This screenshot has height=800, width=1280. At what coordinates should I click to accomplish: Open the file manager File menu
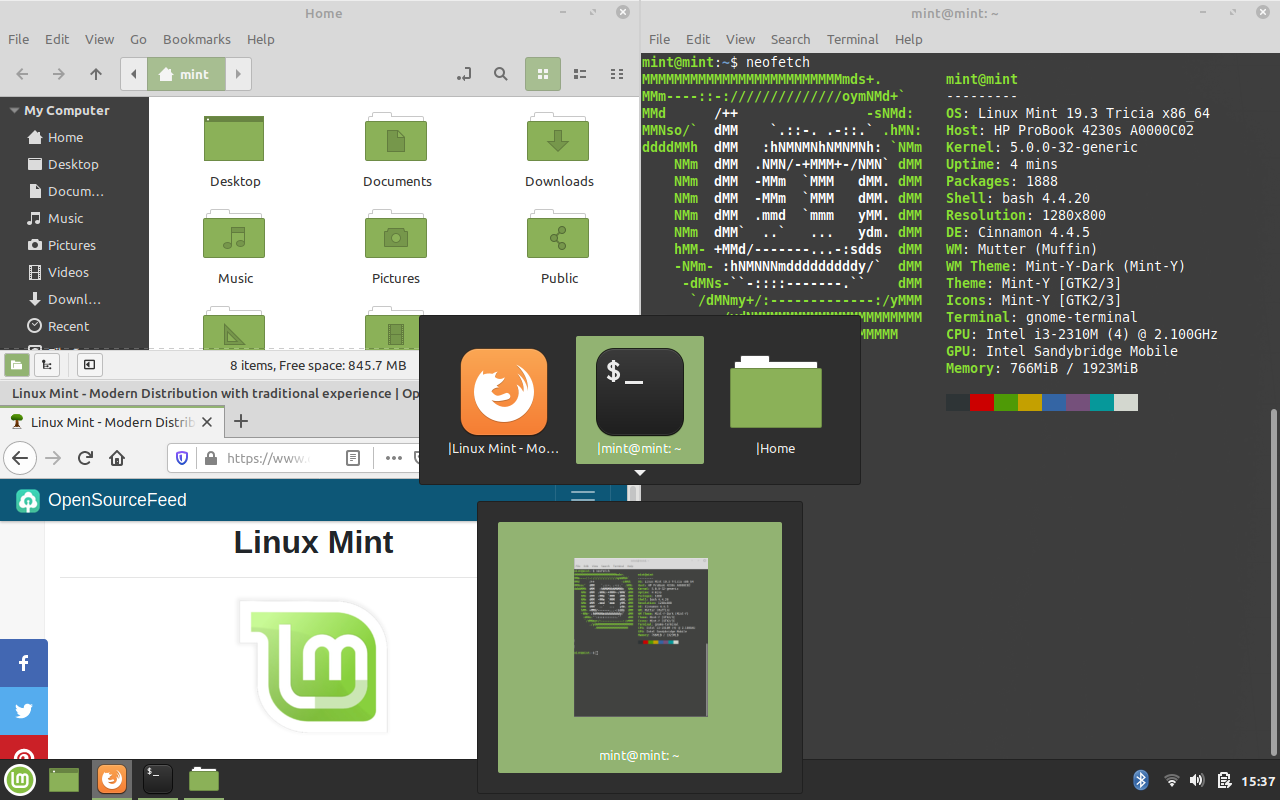18,40
